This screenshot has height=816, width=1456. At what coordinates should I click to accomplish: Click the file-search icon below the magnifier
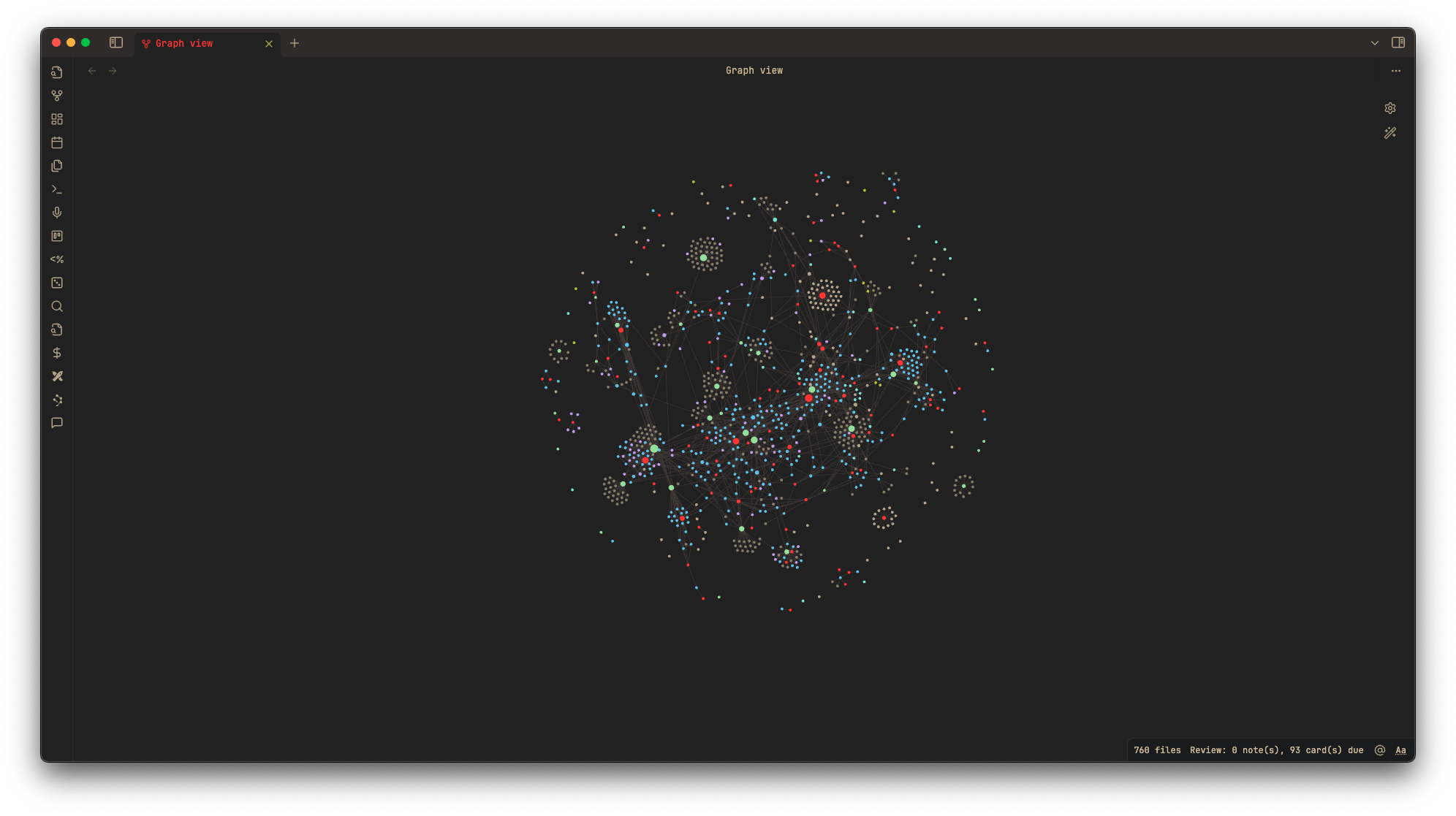[57, 329]
